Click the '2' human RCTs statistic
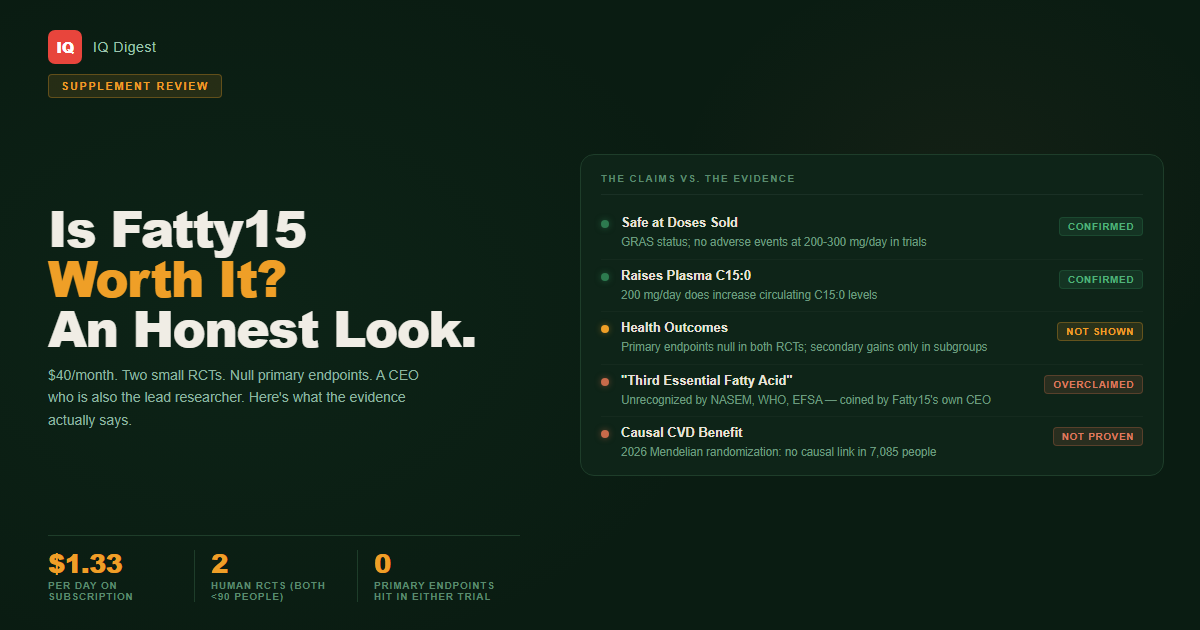 [x=220, y=564]
